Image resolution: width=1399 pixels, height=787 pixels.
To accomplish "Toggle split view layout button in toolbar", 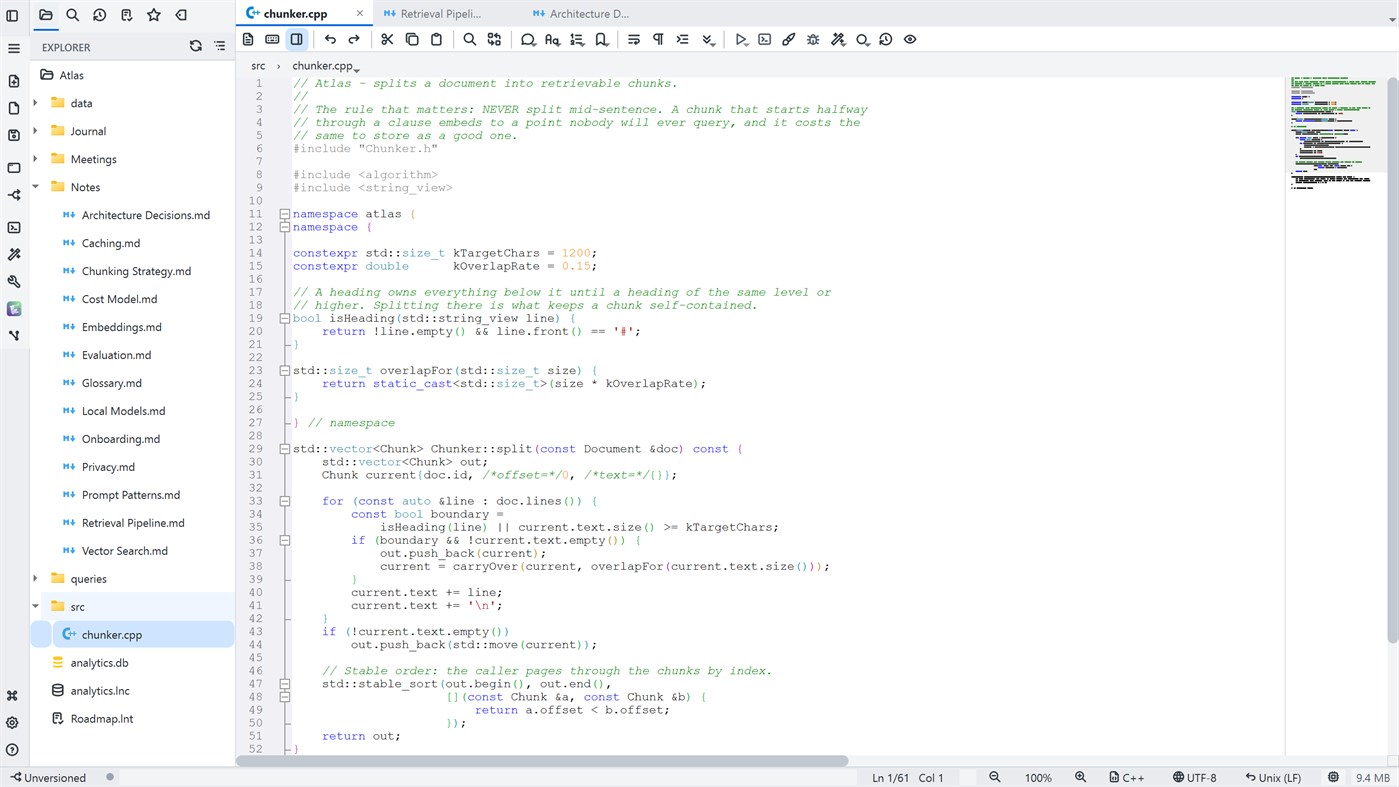I will [x=296, y=39].
